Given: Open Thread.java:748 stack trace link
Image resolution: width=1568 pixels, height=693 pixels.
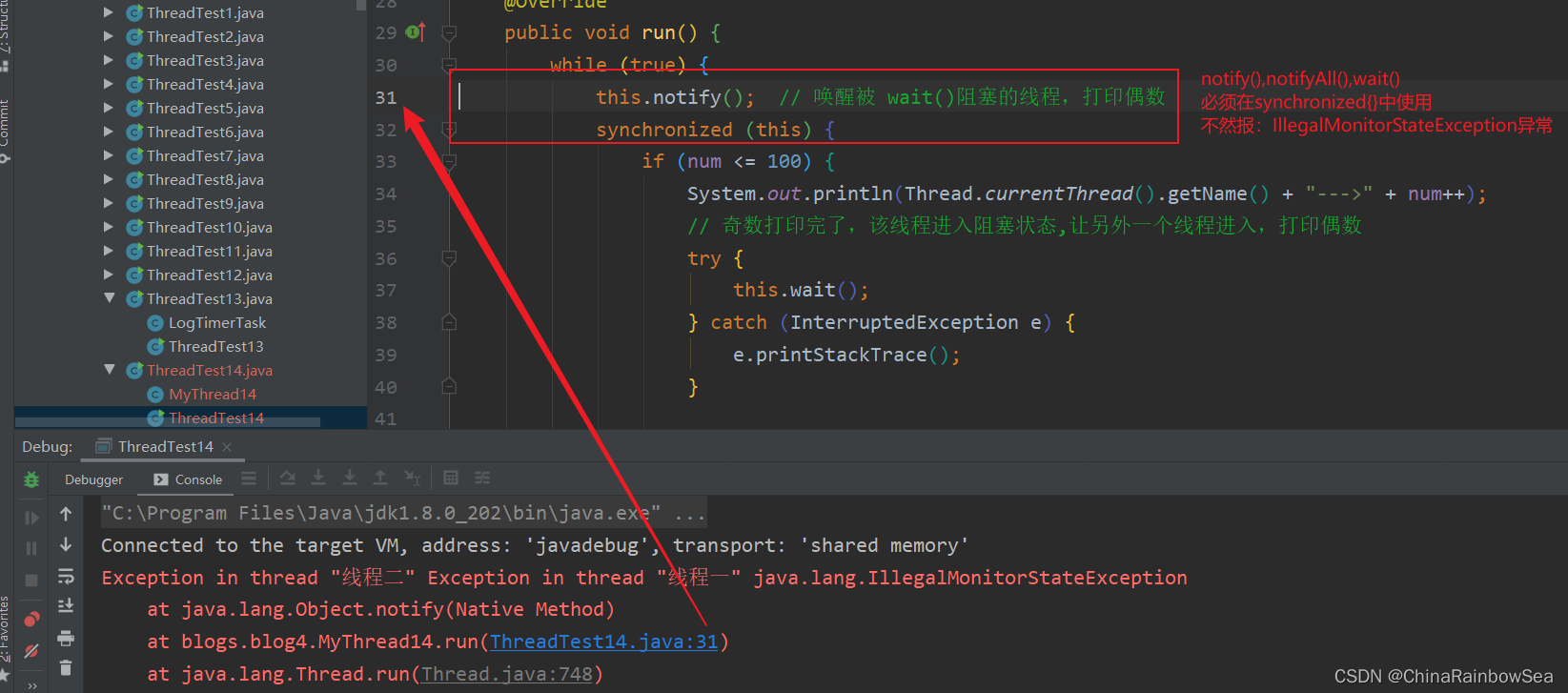Looking at the screenshot, I should coord(507,674).
